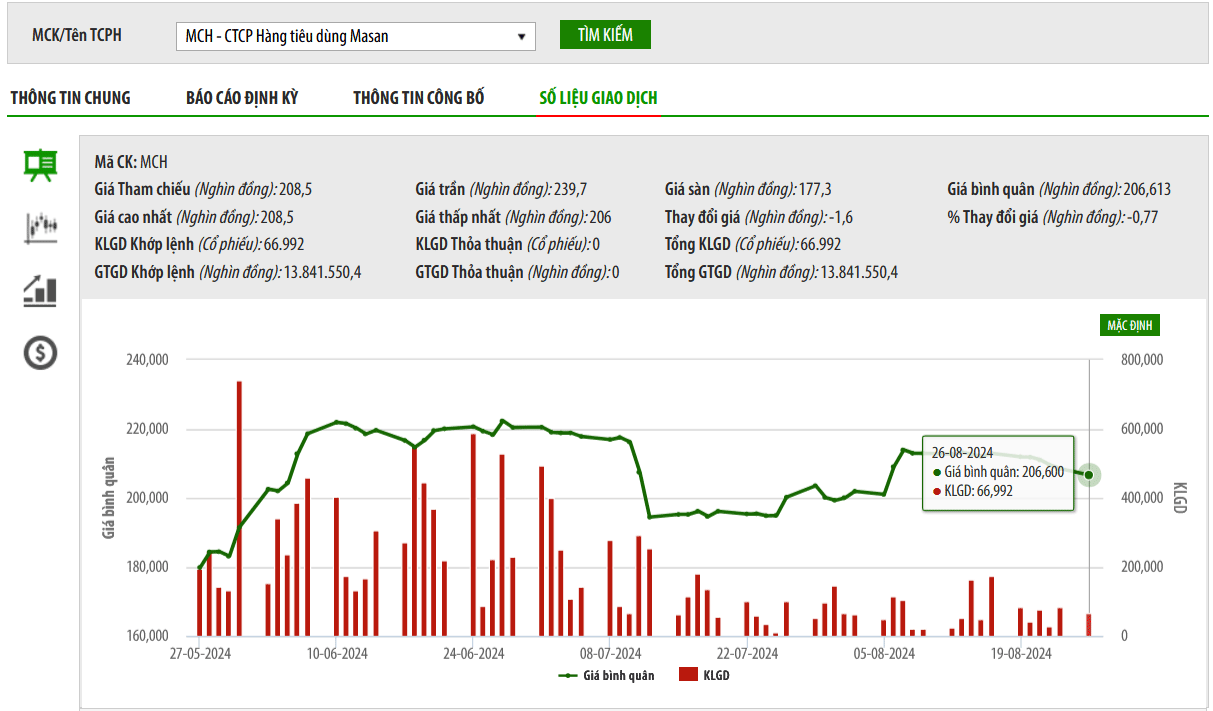
Task: Open the candlestick chart view icon
Action: pyautogui.click(x=41, y=227)
